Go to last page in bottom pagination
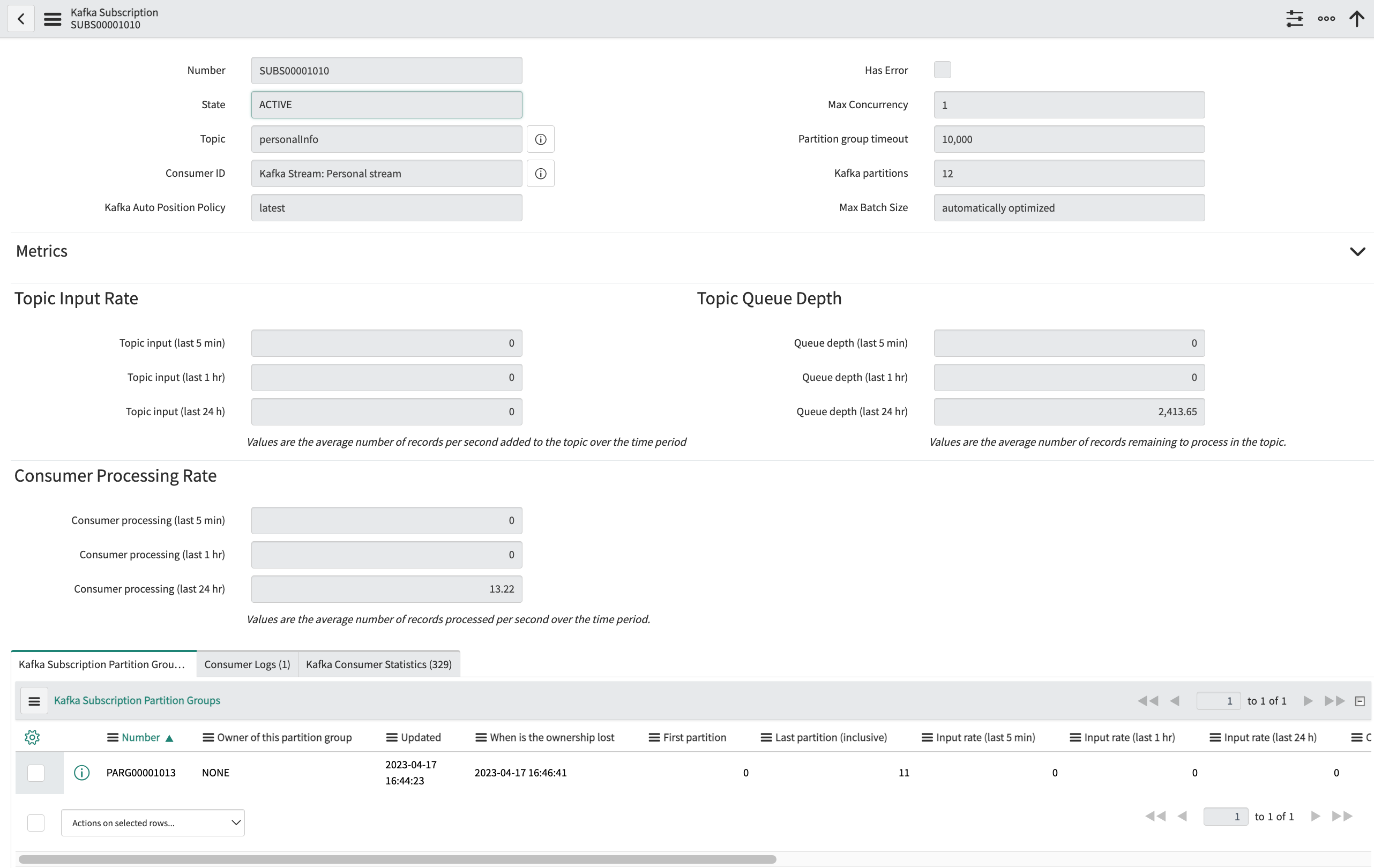 pos(1342,816)
